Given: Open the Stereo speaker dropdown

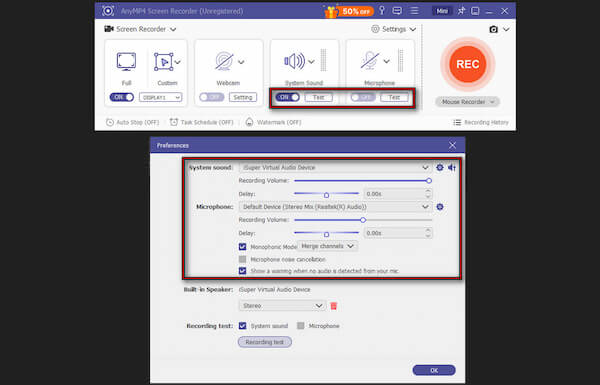Looking at the screenshot, I should pyautogui.click(x=282, y=306).
